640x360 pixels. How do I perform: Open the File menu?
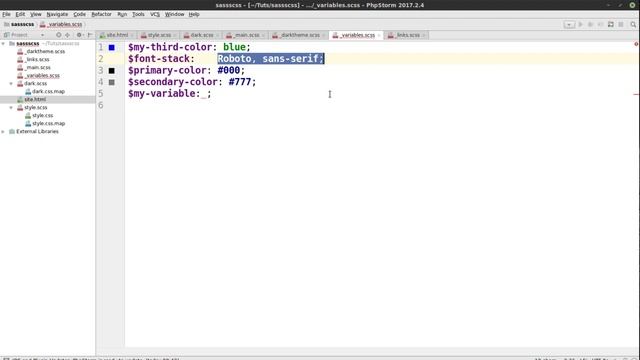click(x=6, y=14)
